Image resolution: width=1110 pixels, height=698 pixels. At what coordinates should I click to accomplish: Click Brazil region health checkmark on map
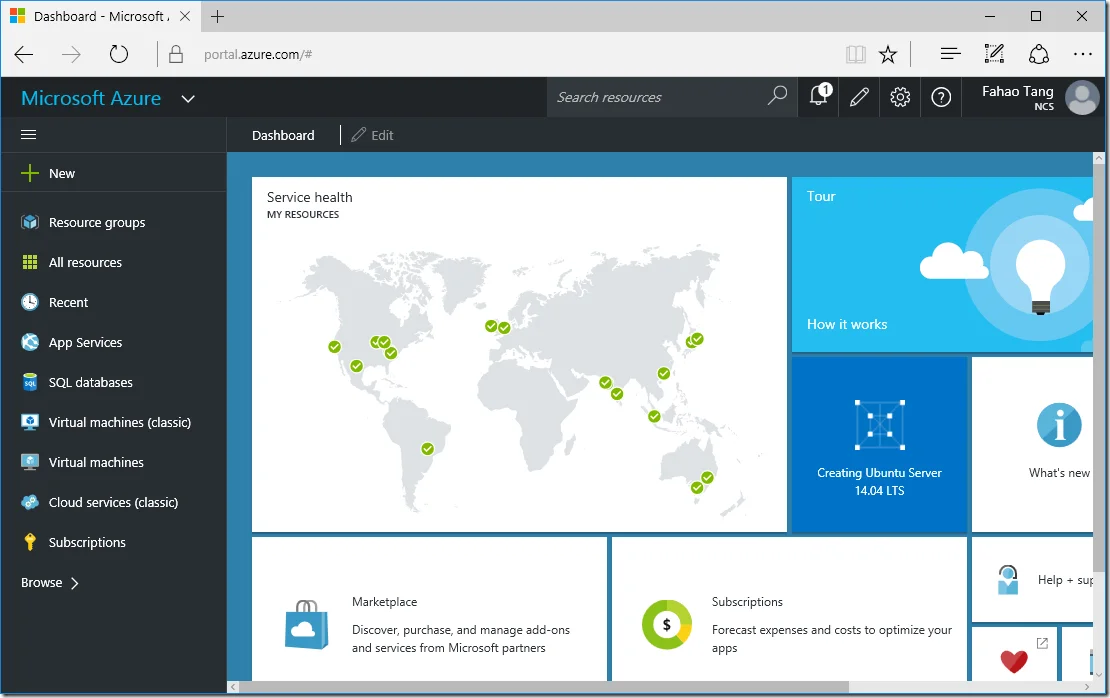[x=428, y=449]
